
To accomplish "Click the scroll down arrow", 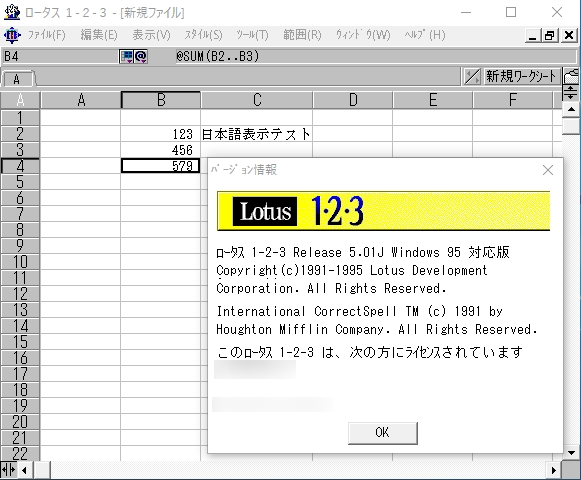I will [x=571, y=453].
